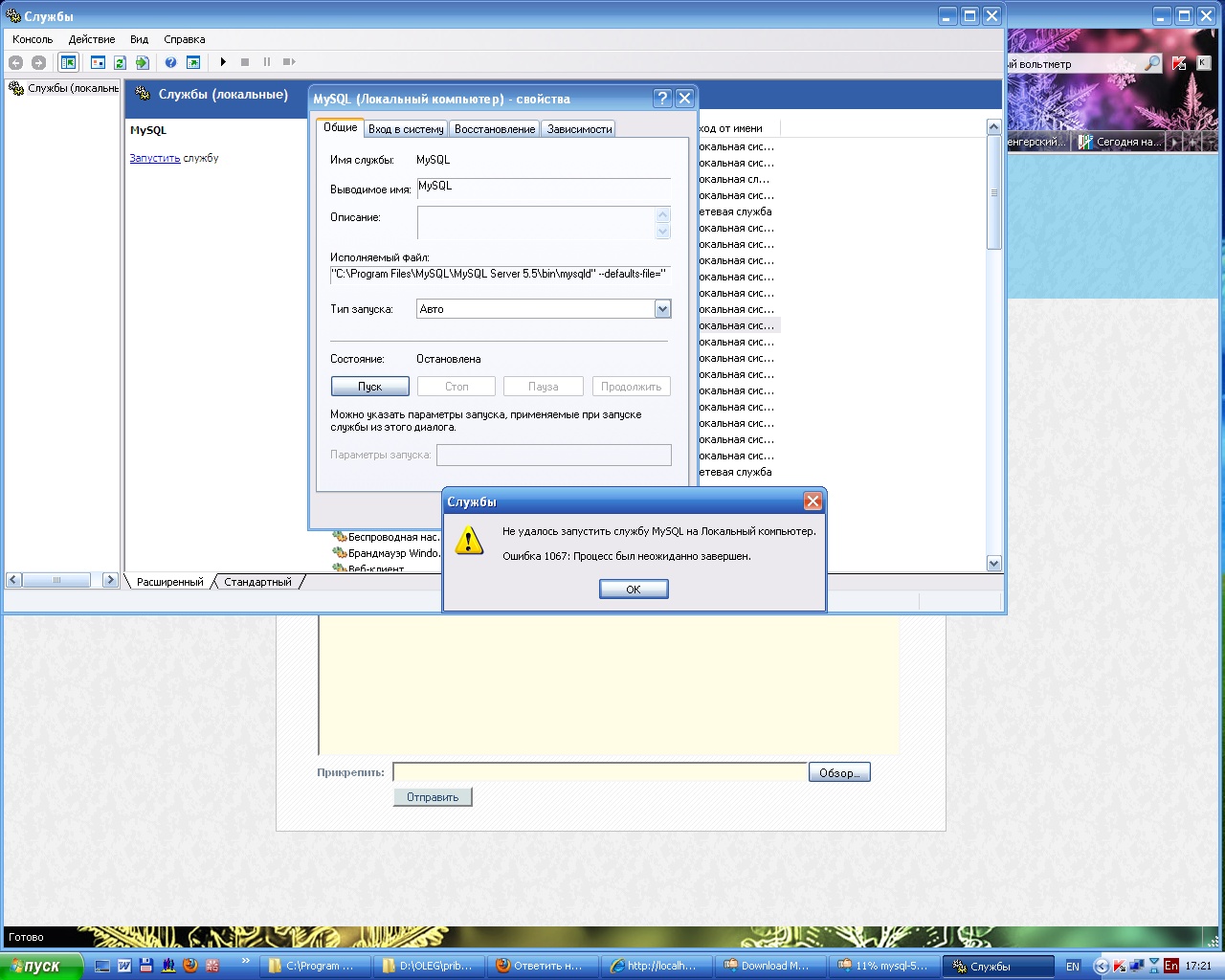Select Службы (локальные) tree node
1225x980 pixels.
[64, 88]
